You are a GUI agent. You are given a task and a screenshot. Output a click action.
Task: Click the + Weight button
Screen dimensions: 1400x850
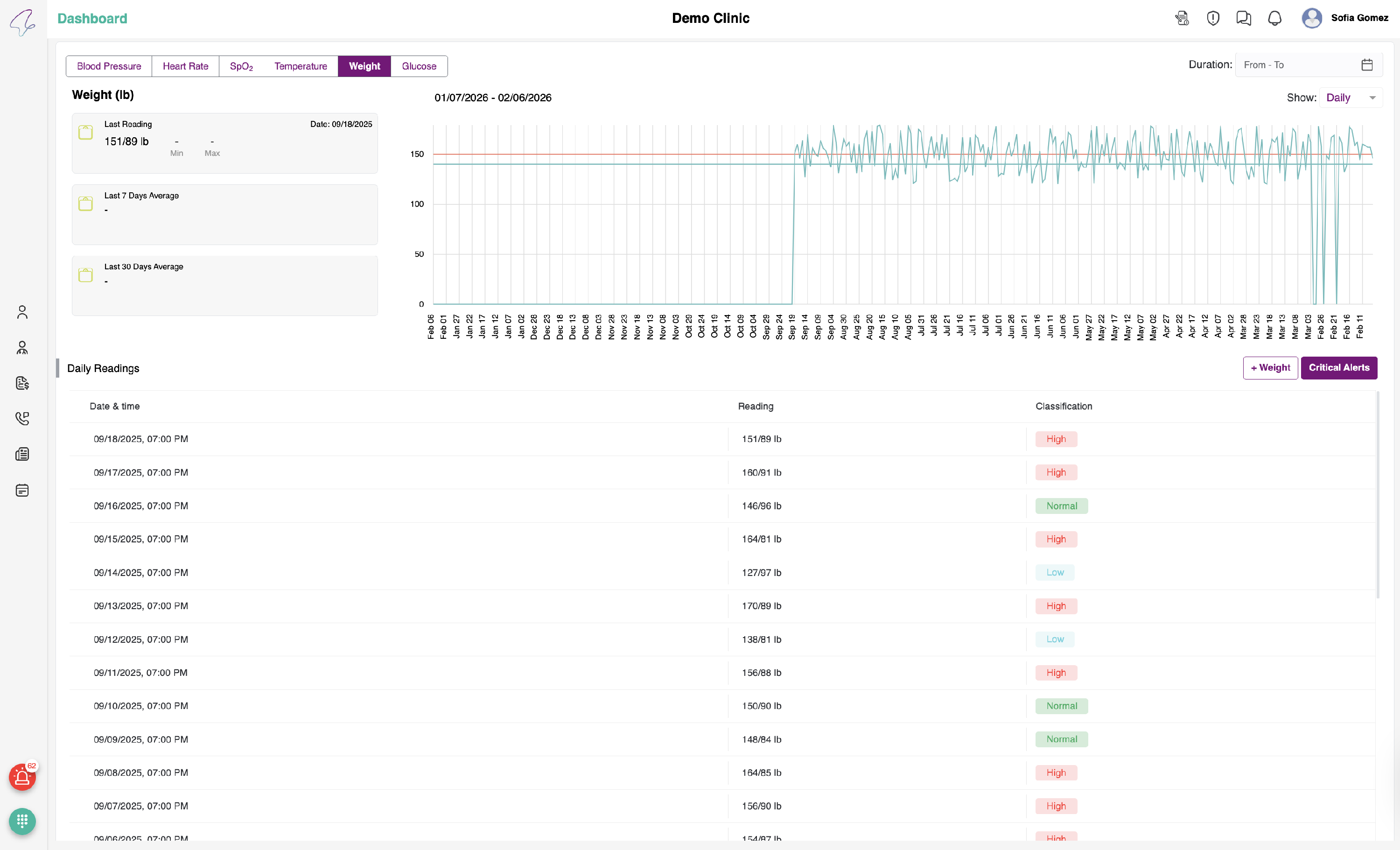(x=1270, y=368)
